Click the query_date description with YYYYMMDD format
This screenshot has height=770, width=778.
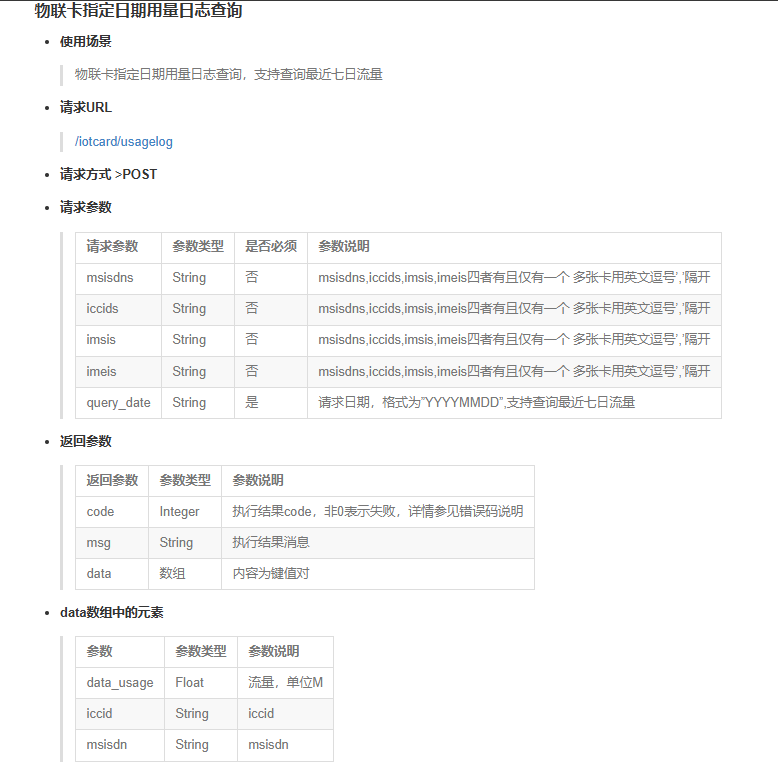point(477,403)
